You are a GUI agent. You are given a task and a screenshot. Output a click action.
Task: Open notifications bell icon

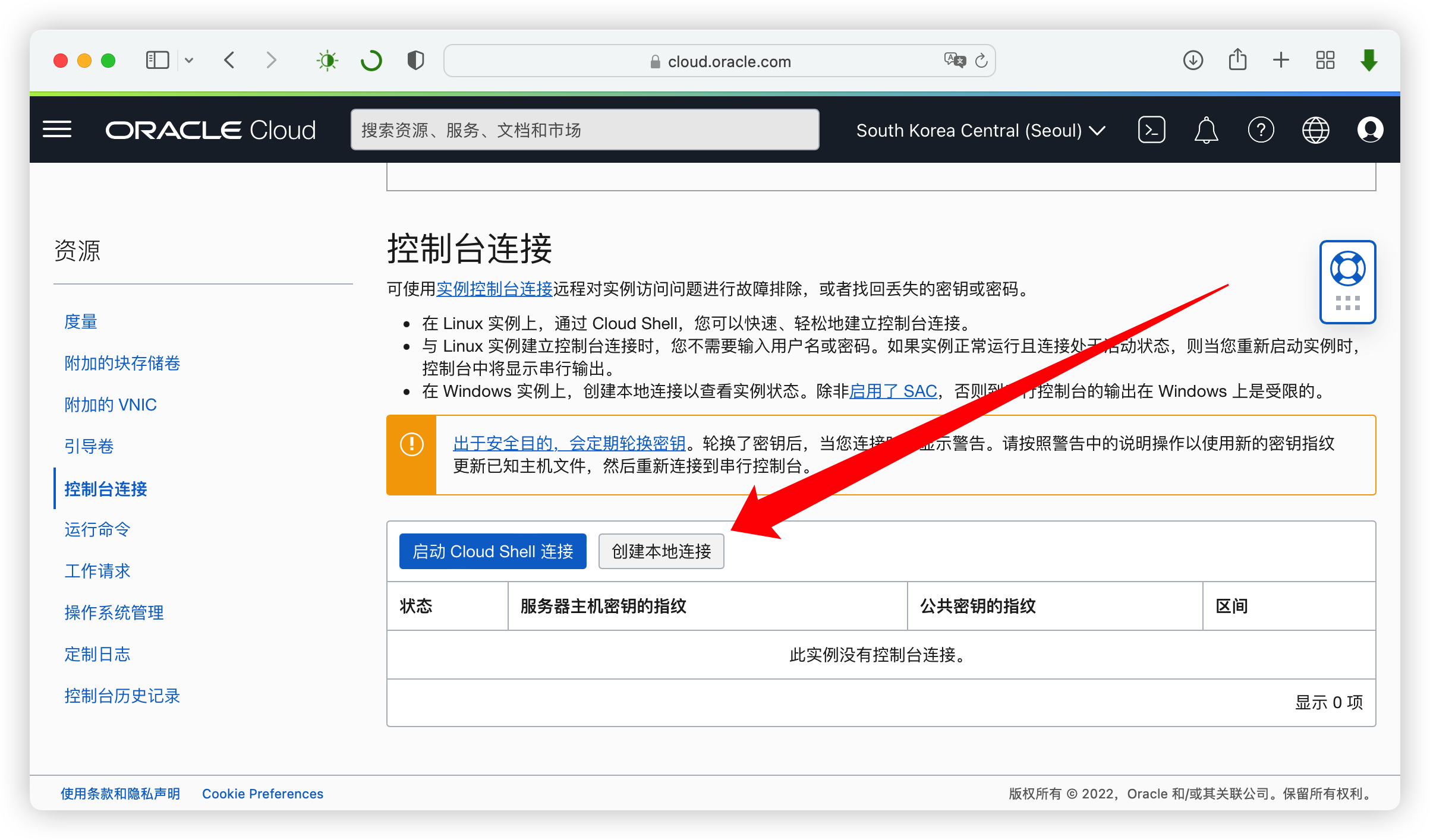click(1206, 130)
